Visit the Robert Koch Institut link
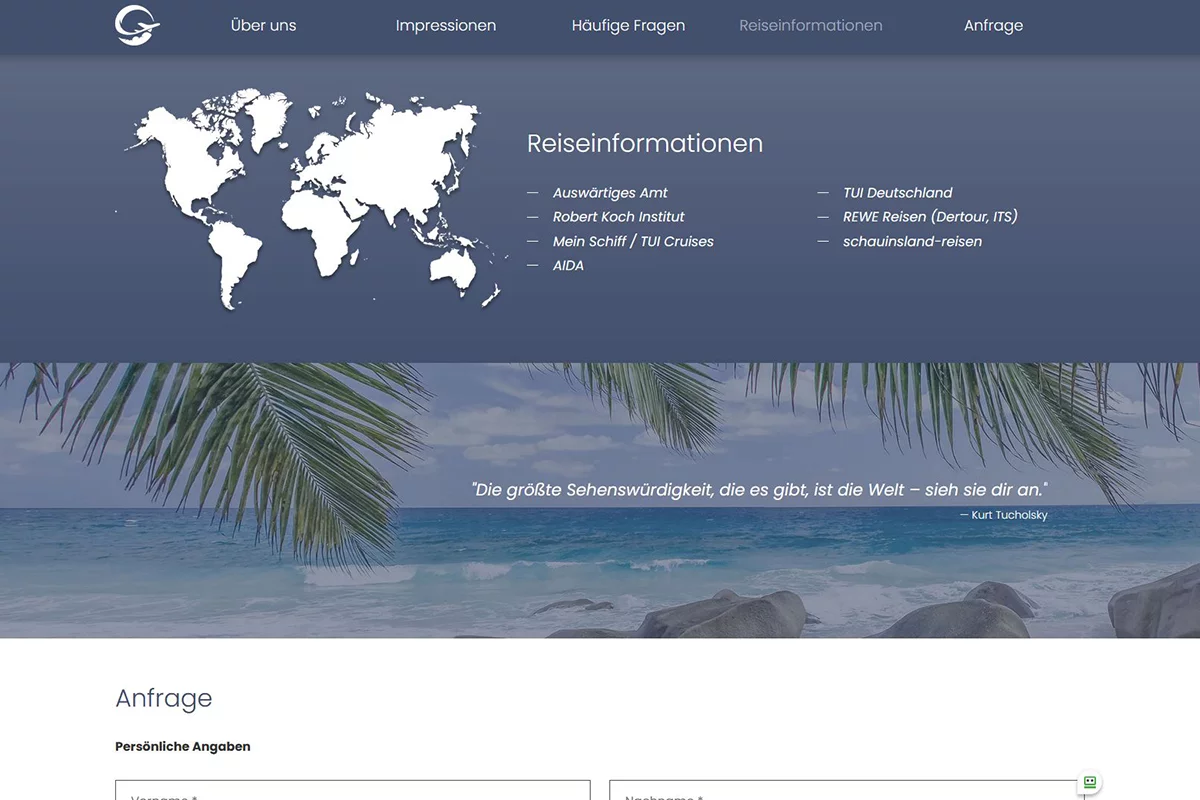The image size is (1200, 800). click(619, 217)
